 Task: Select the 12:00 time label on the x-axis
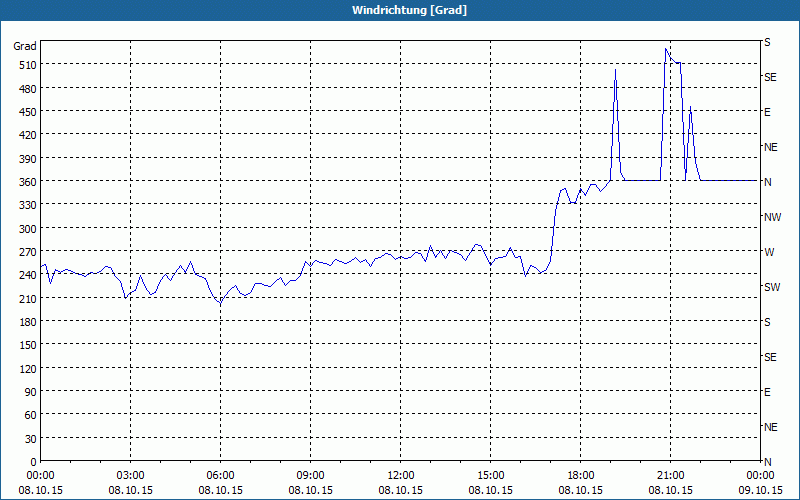point(401,476)
